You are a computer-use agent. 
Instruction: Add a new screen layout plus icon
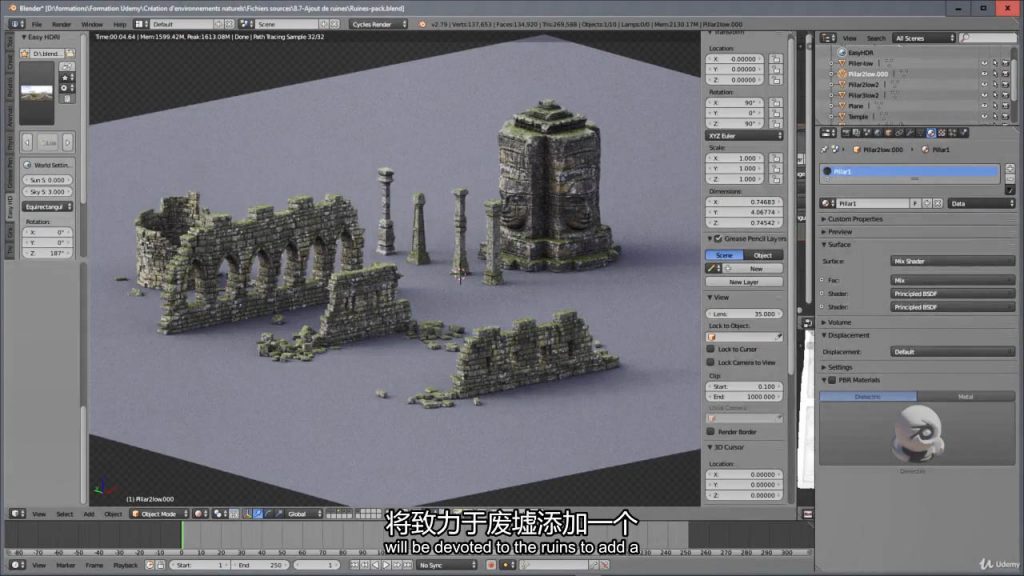(219, 24)
